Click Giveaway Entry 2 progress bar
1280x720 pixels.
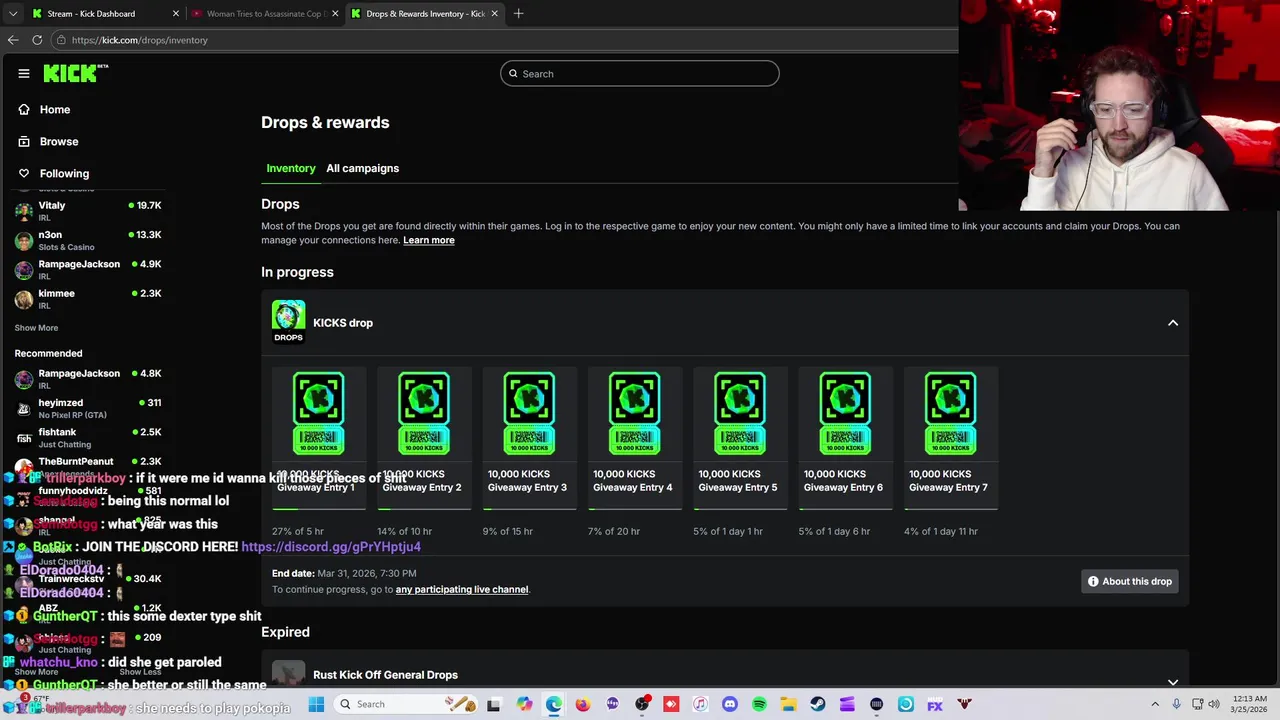click(424, 509)
